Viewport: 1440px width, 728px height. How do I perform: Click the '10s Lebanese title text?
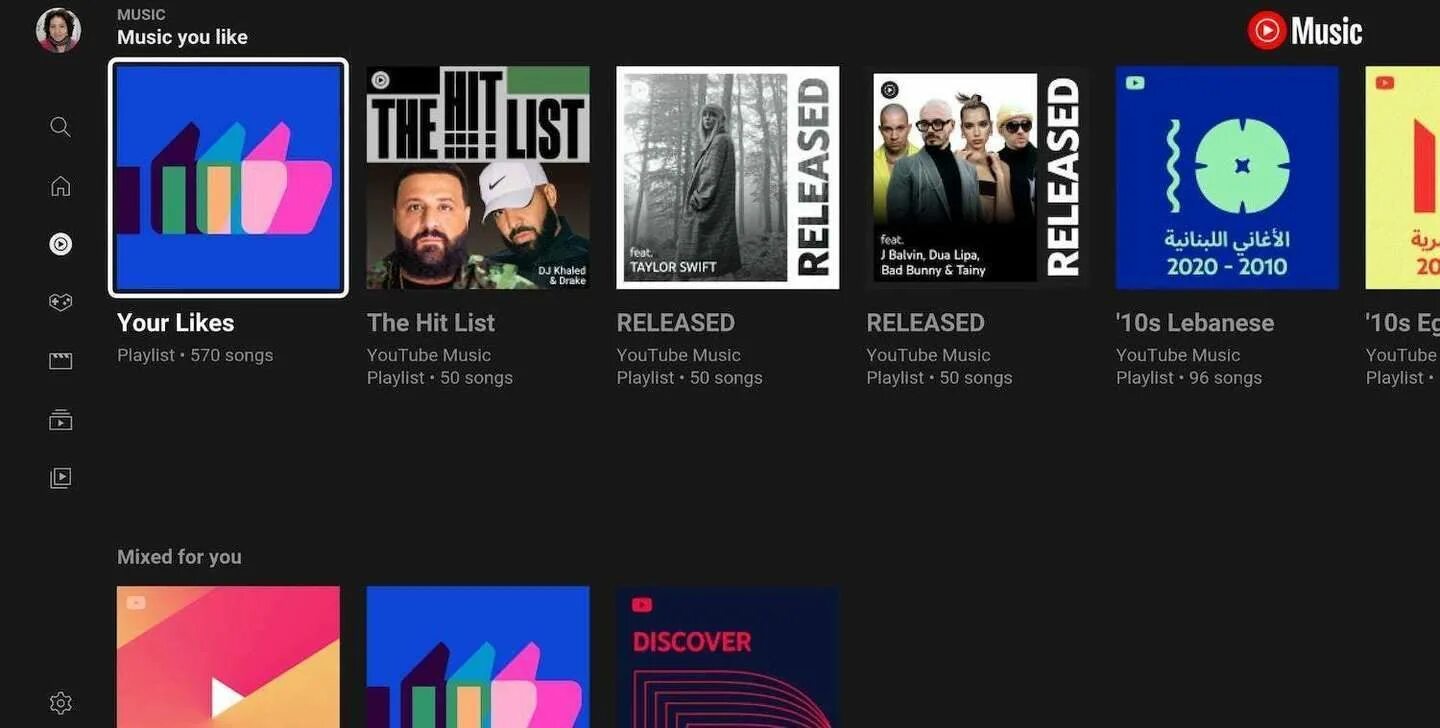tap(1195, 323)
